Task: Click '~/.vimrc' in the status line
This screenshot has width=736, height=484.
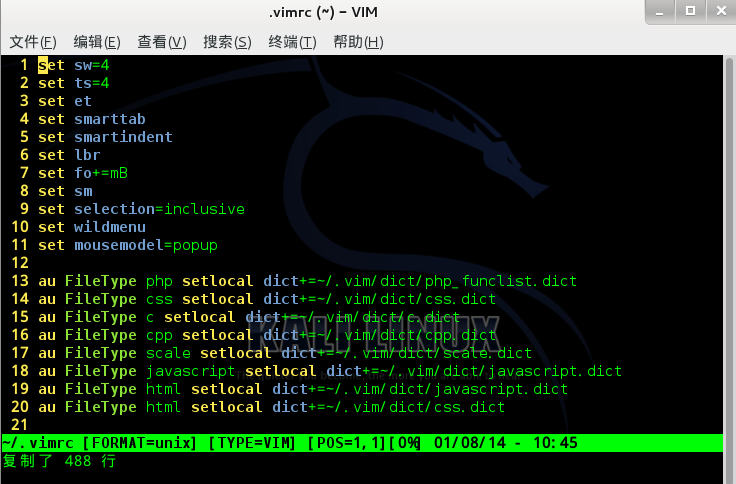Action: point(38,443)
